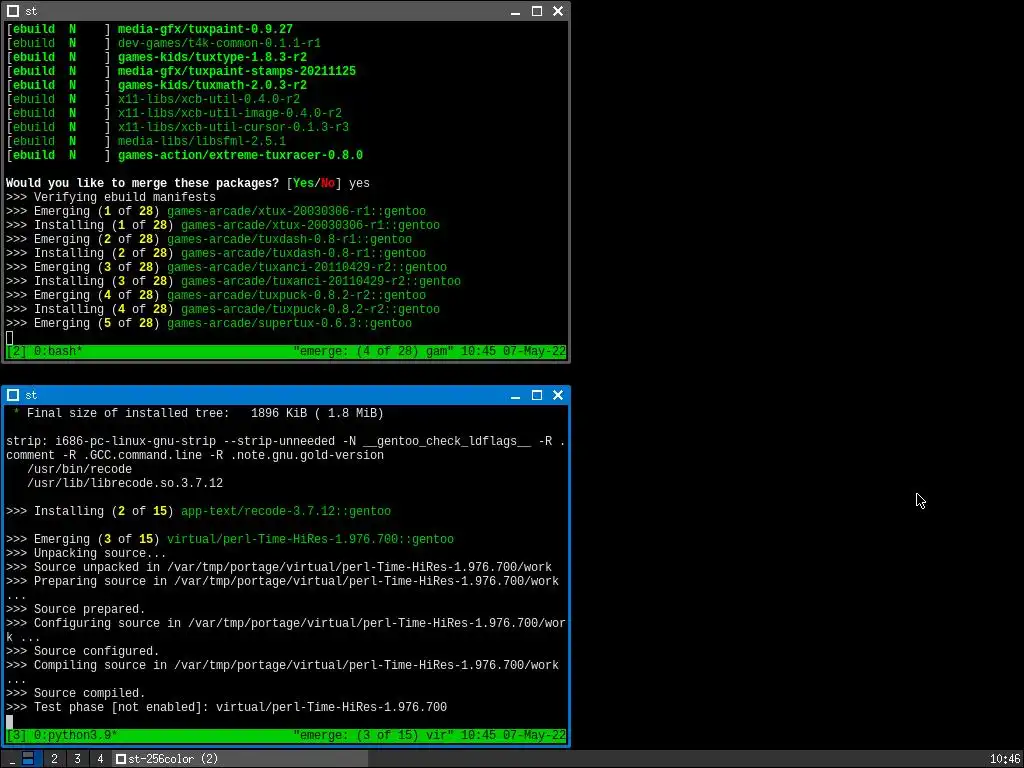Switch to workspace 3 in taskbar

click(x=77, y=759)
